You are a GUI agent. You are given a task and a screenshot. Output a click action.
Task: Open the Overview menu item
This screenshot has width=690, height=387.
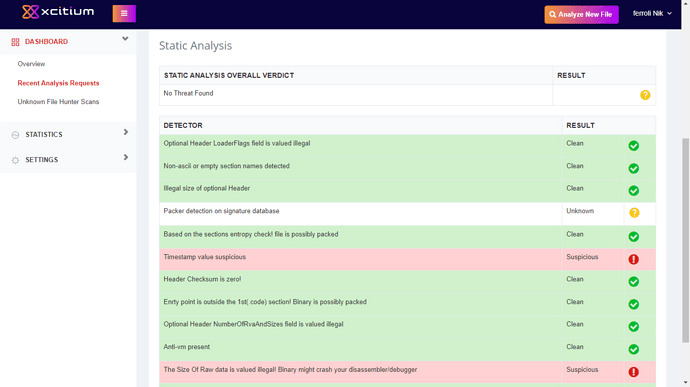click(31, 64)
